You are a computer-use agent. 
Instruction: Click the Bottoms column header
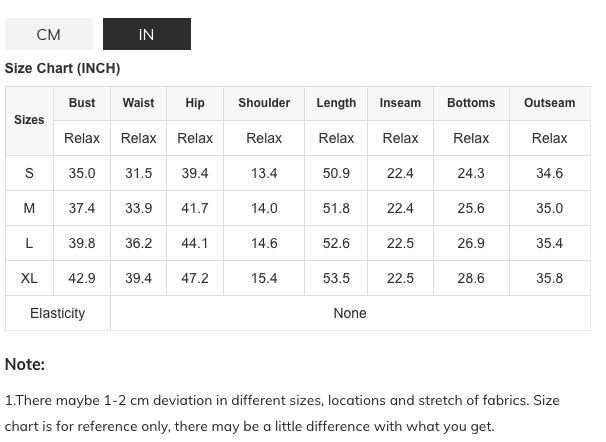coord(471,103)
